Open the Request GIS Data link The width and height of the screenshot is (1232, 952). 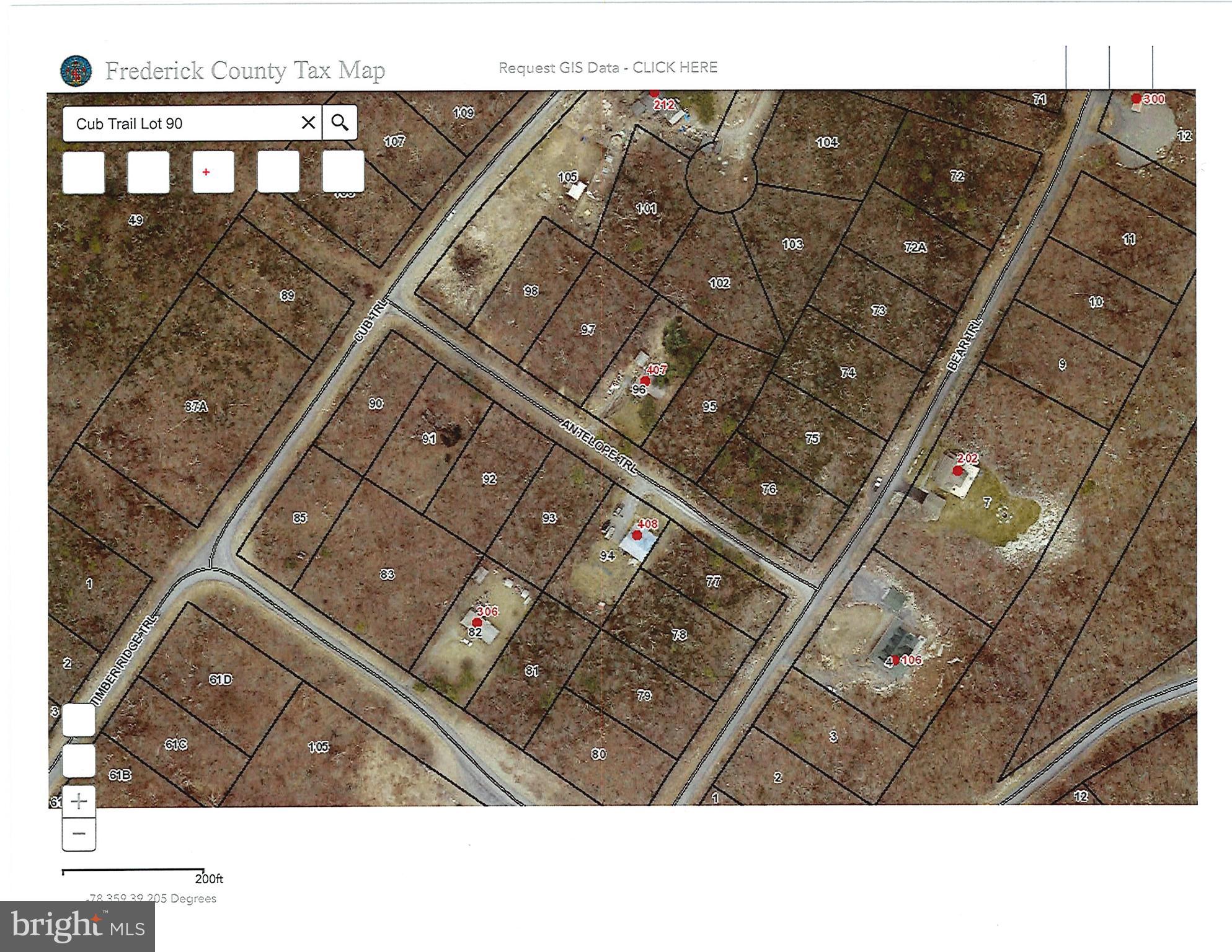608,68
